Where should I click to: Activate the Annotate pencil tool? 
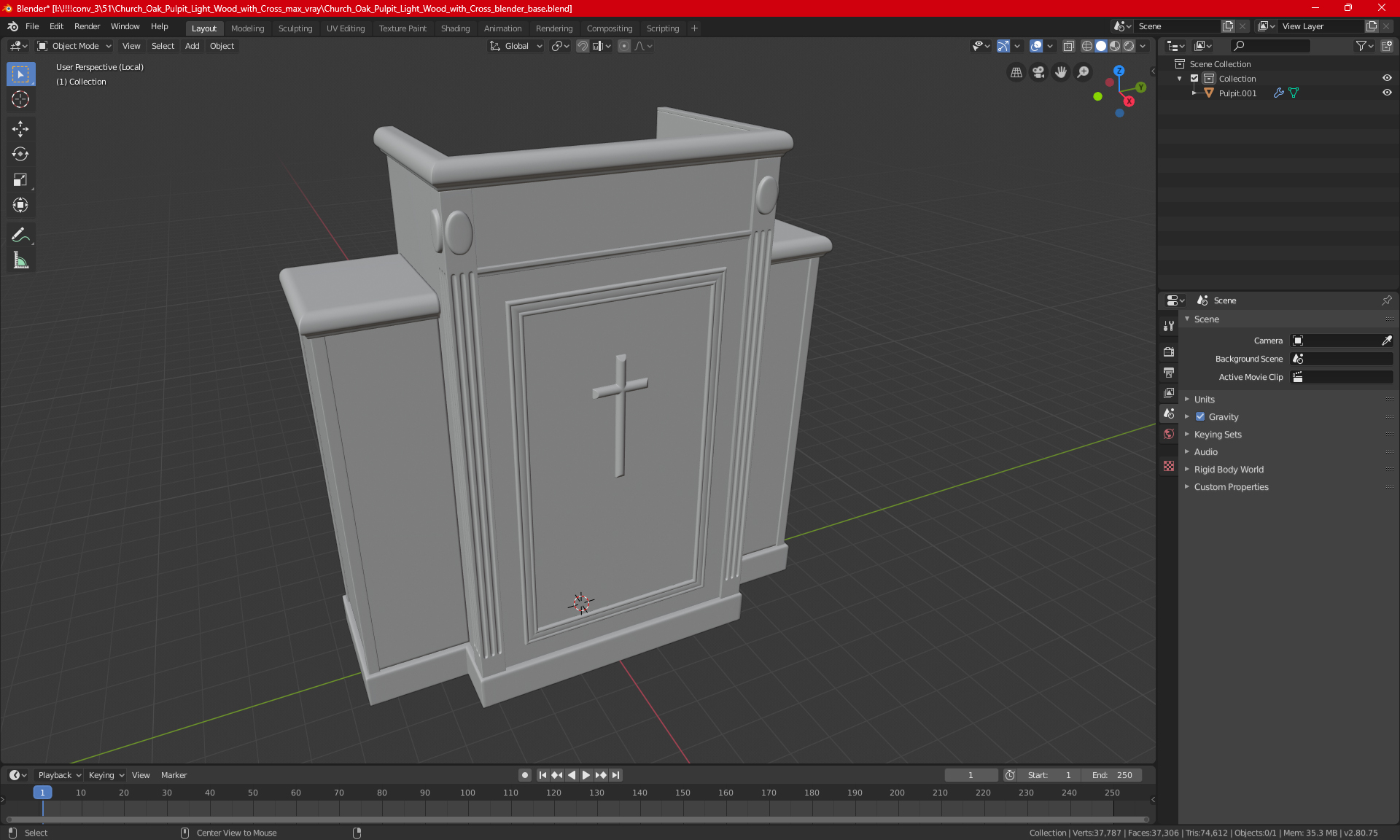[x=20, y=235]
